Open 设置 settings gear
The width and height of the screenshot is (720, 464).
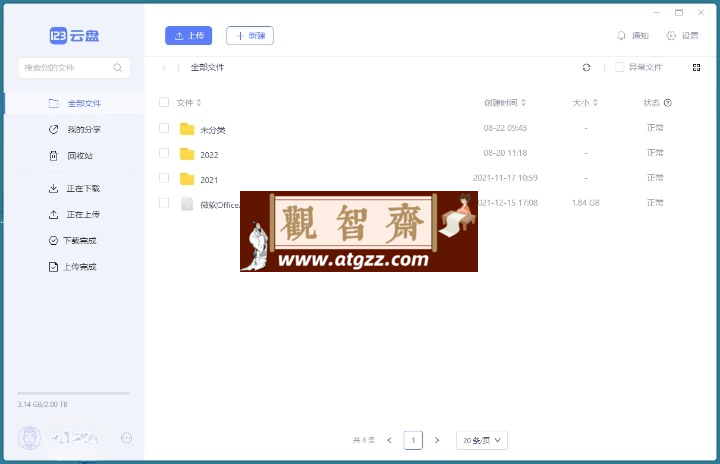coord(682,35)
